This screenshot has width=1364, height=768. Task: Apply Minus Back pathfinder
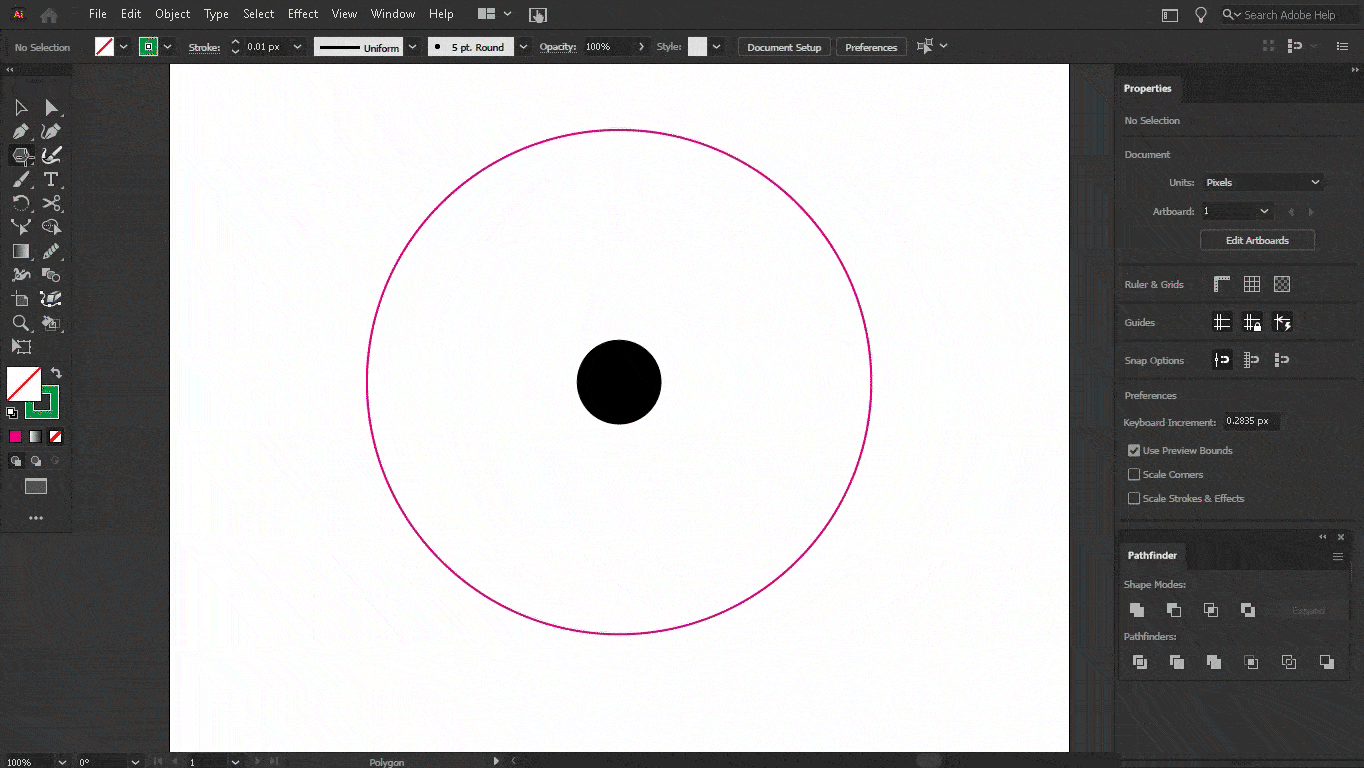(1326, 662)
